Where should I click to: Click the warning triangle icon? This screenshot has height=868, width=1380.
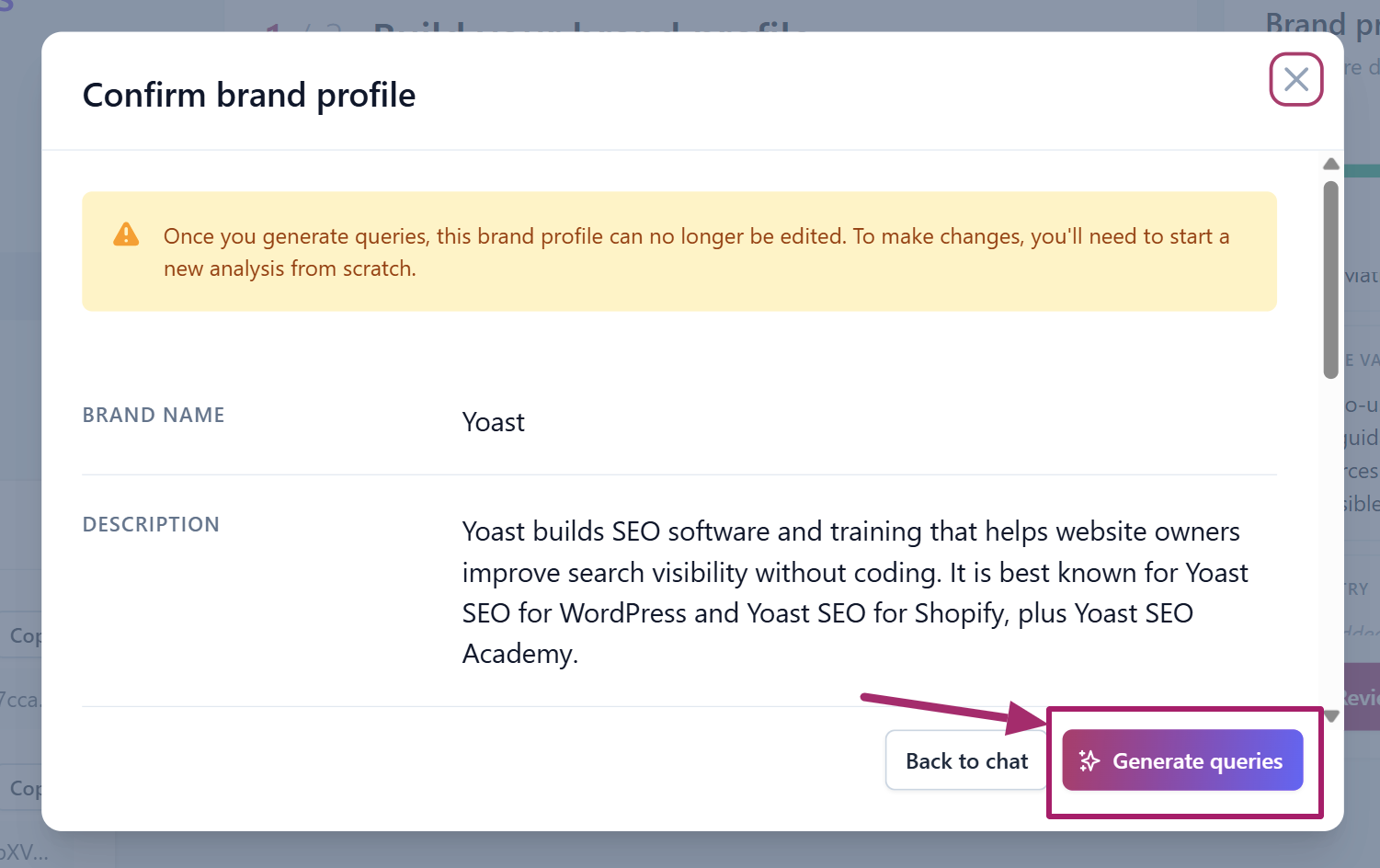click(126, 235)
